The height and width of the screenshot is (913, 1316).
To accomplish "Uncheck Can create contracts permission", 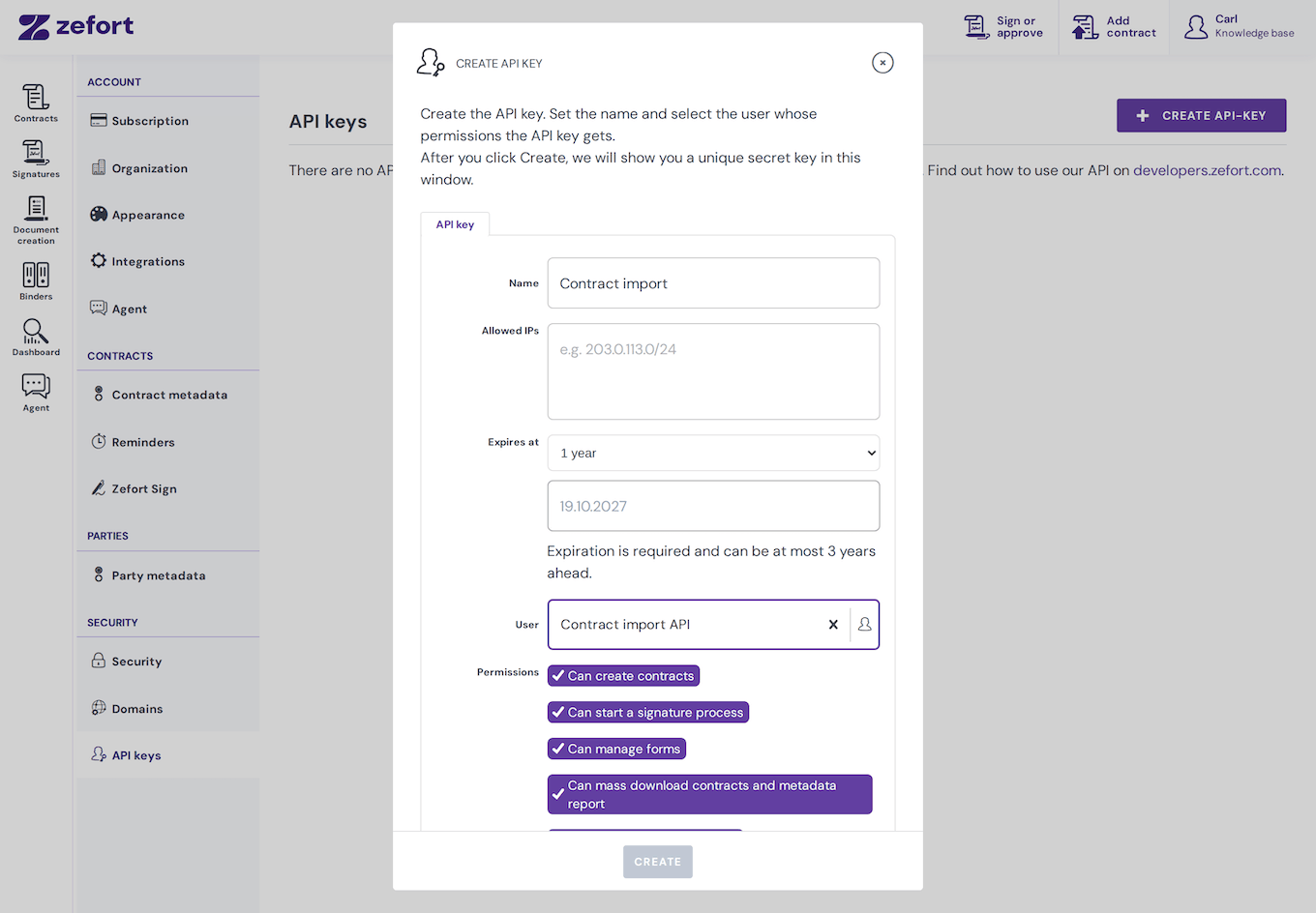I will (x=623, y=676).
